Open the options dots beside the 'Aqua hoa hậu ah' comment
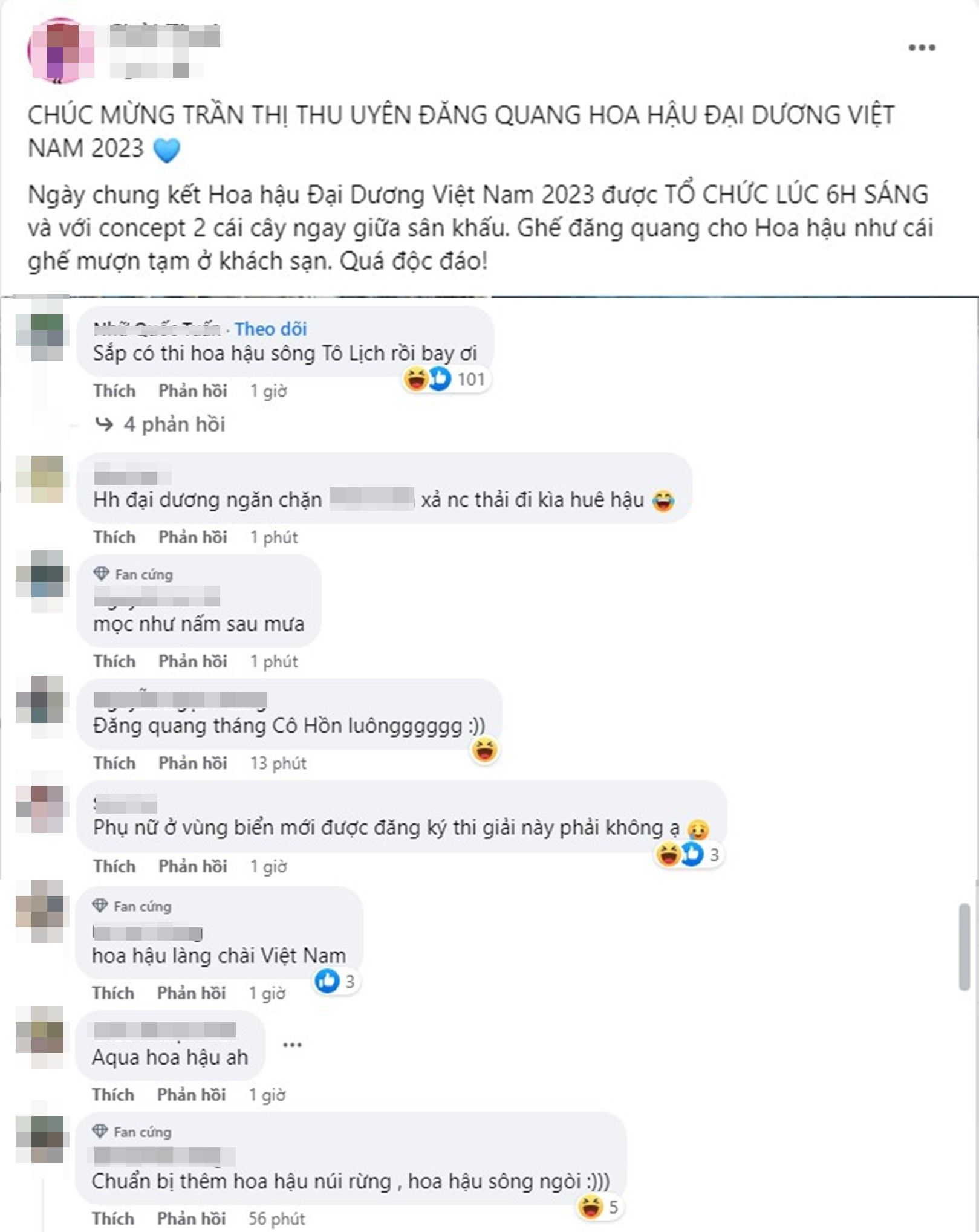 point(292,1045)
